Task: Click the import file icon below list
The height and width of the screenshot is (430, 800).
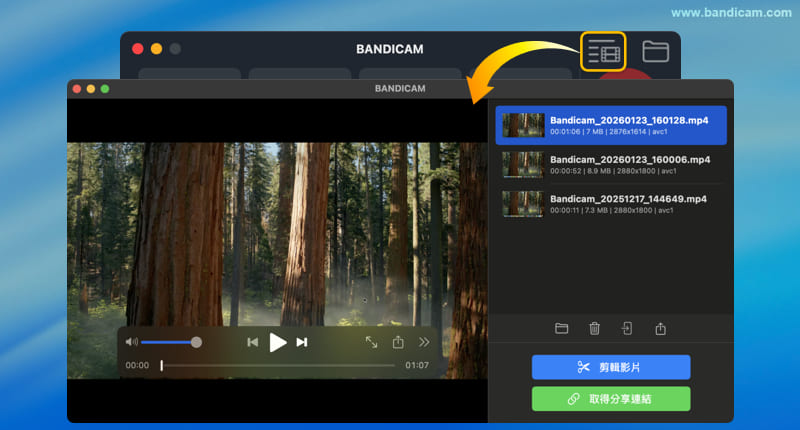Action: point(627,328)
